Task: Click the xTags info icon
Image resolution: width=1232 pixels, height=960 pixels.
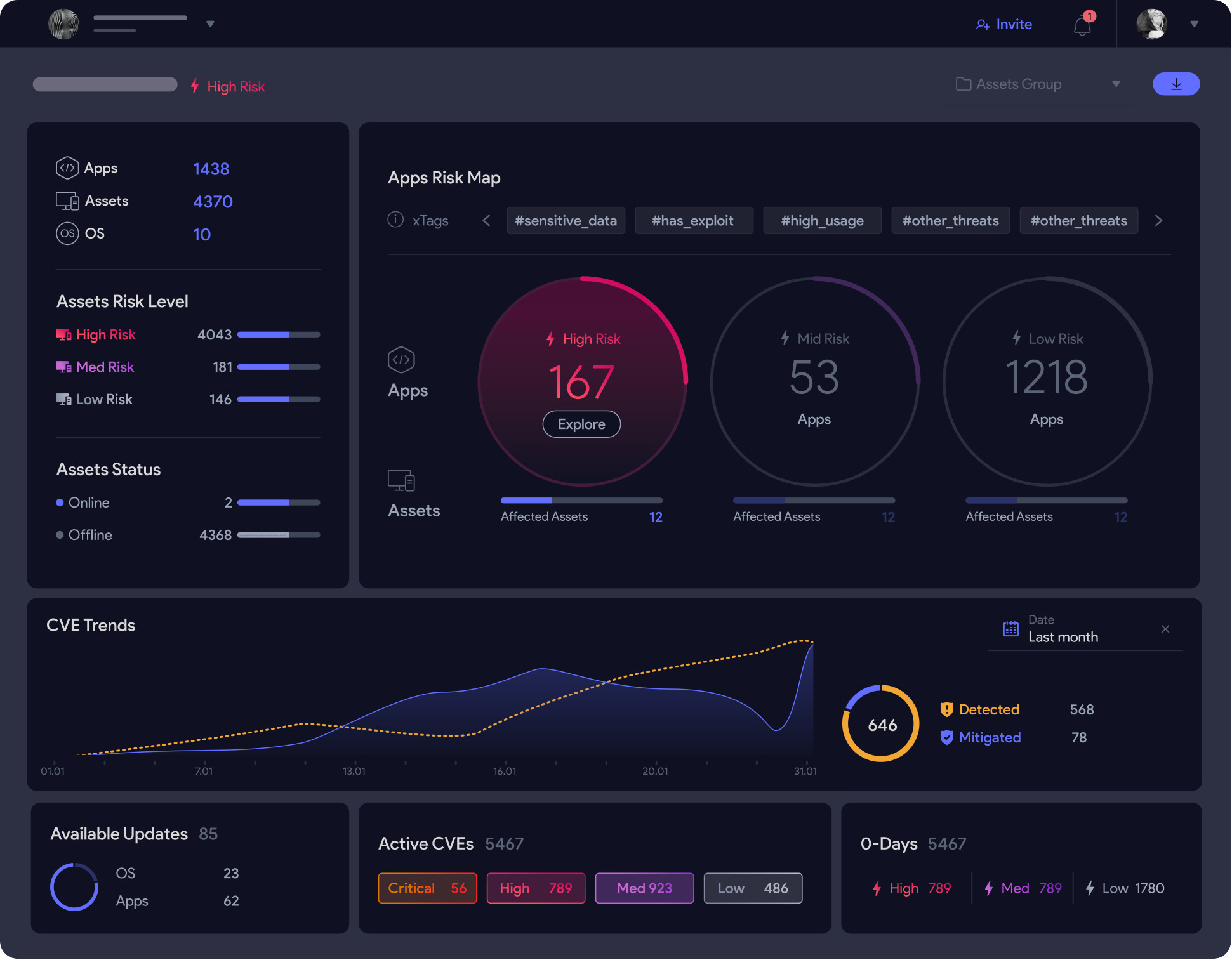Action: tap(395, 220)
